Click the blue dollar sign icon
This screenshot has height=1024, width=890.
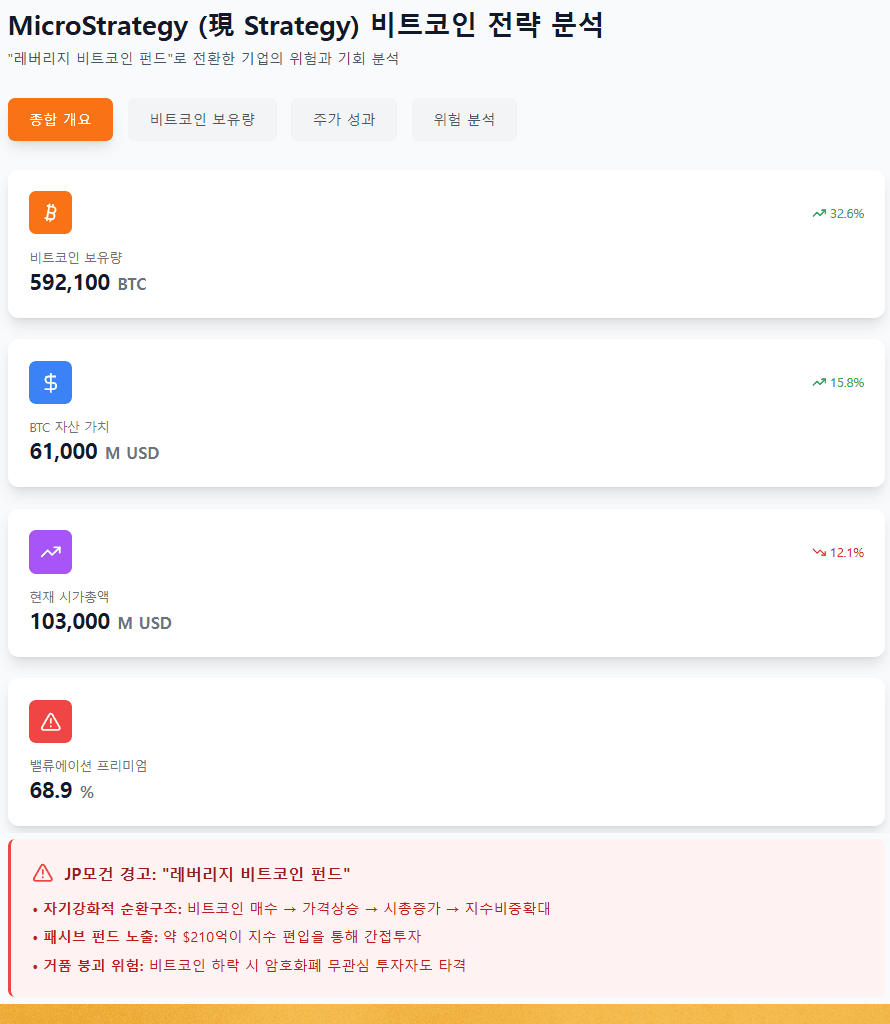pyautogui.click(x=51, y=382)
